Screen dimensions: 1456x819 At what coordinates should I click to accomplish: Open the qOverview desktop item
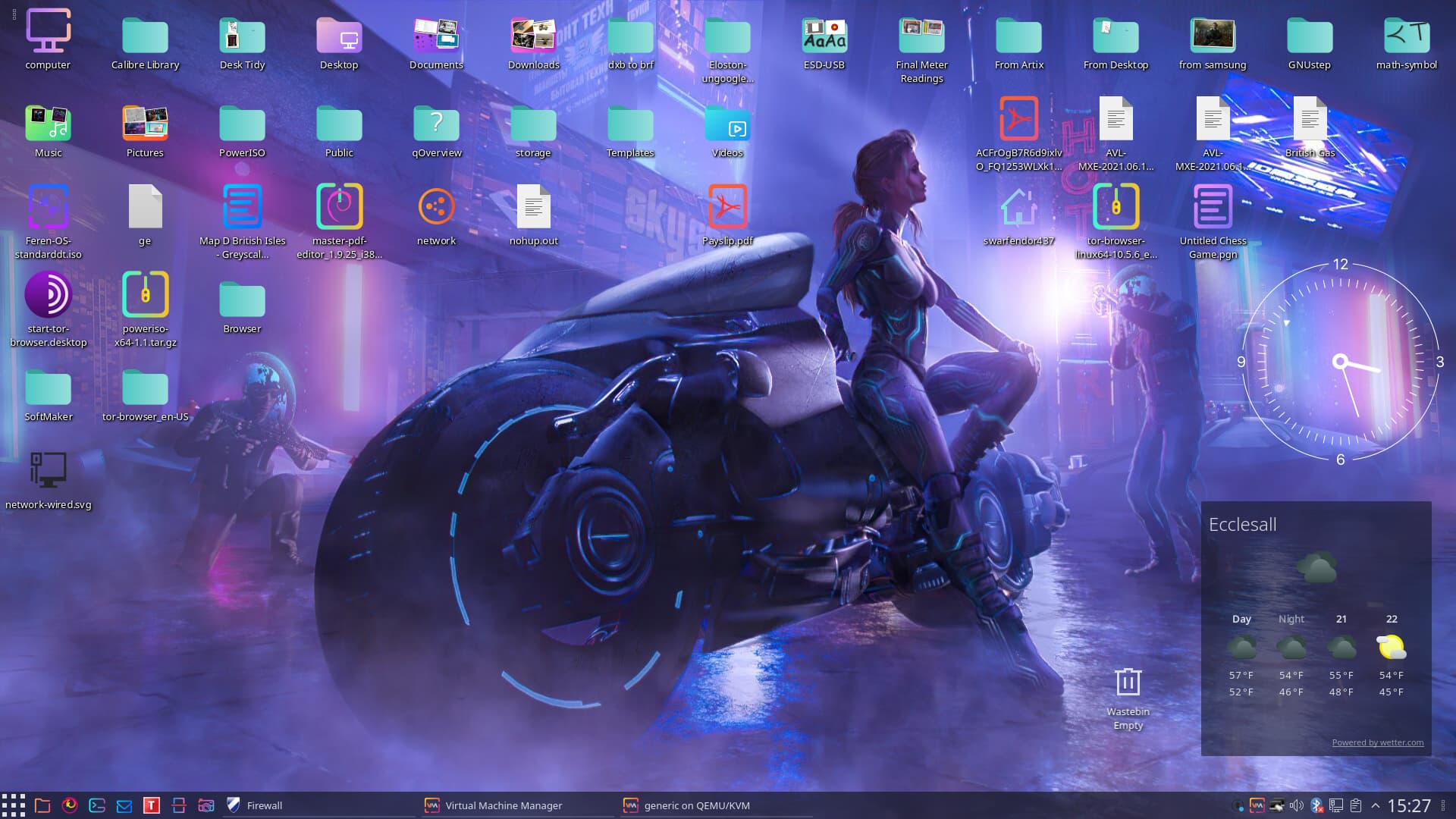pos(436,131)
